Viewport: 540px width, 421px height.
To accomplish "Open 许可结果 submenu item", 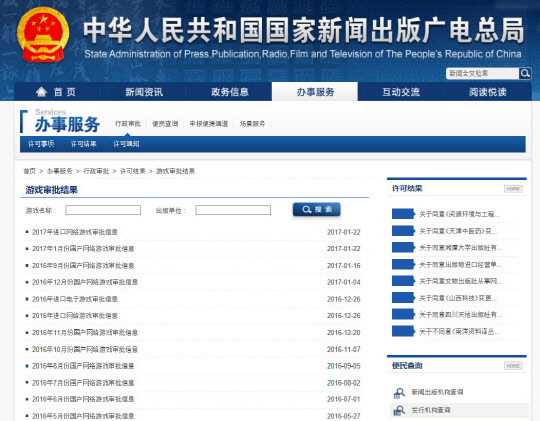I will (83, 144).
